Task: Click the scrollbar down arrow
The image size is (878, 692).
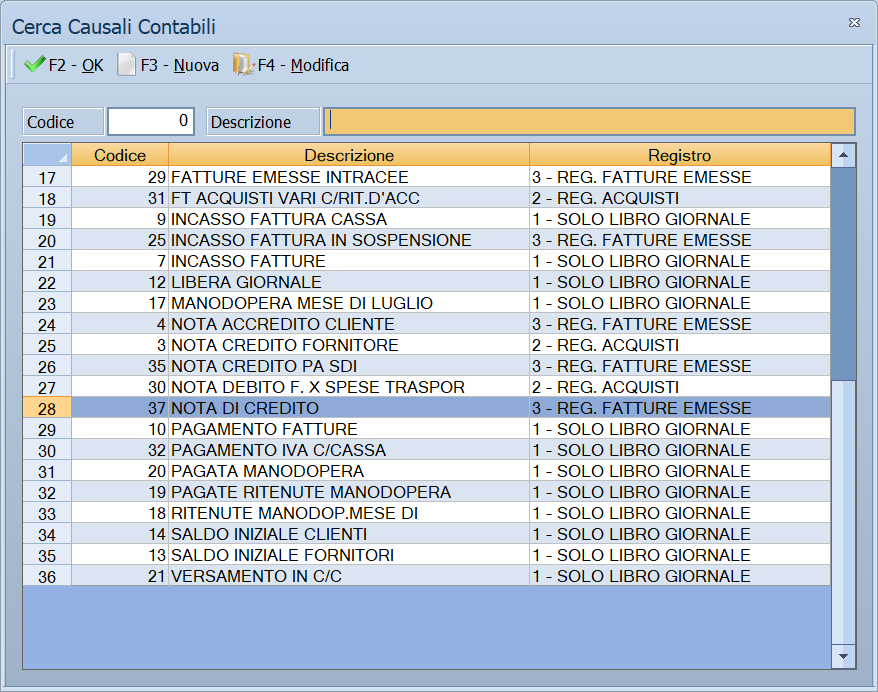Action: pyautogui.click(x=843, y=656)
